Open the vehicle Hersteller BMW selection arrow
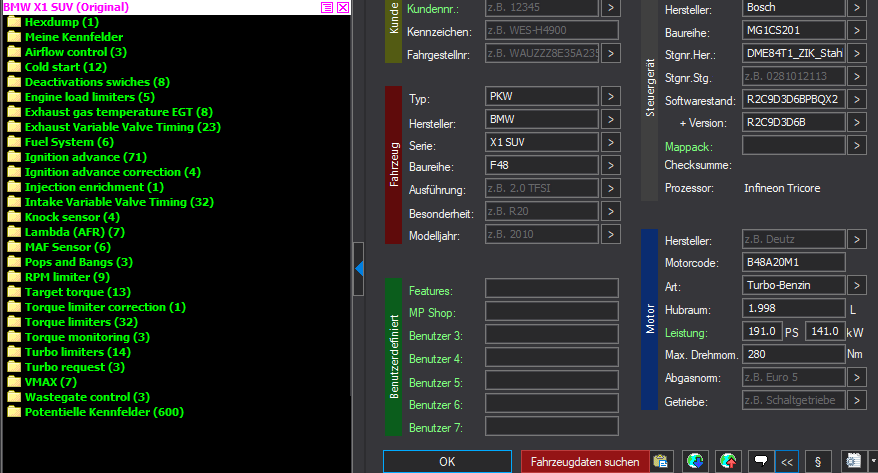 (611, 119)
